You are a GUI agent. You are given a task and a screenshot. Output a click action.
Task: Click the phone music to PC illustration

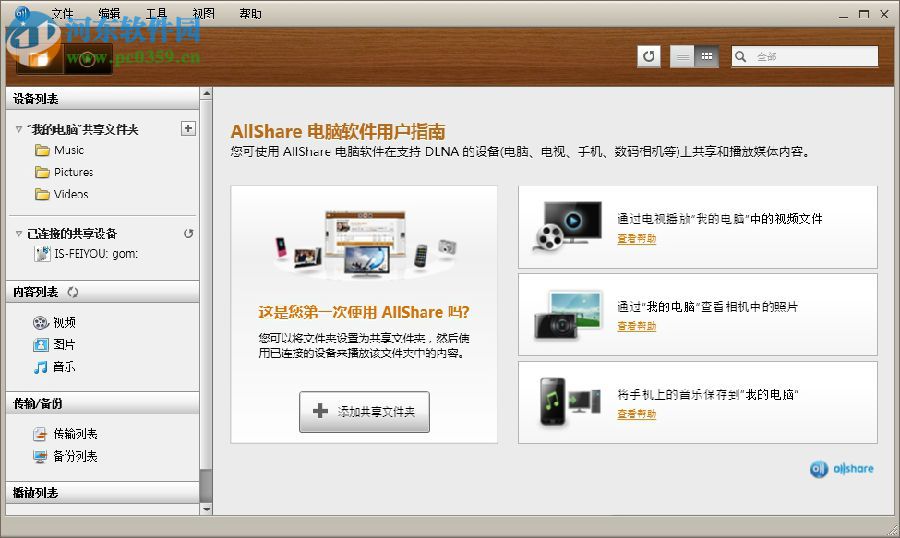[570, 401]
